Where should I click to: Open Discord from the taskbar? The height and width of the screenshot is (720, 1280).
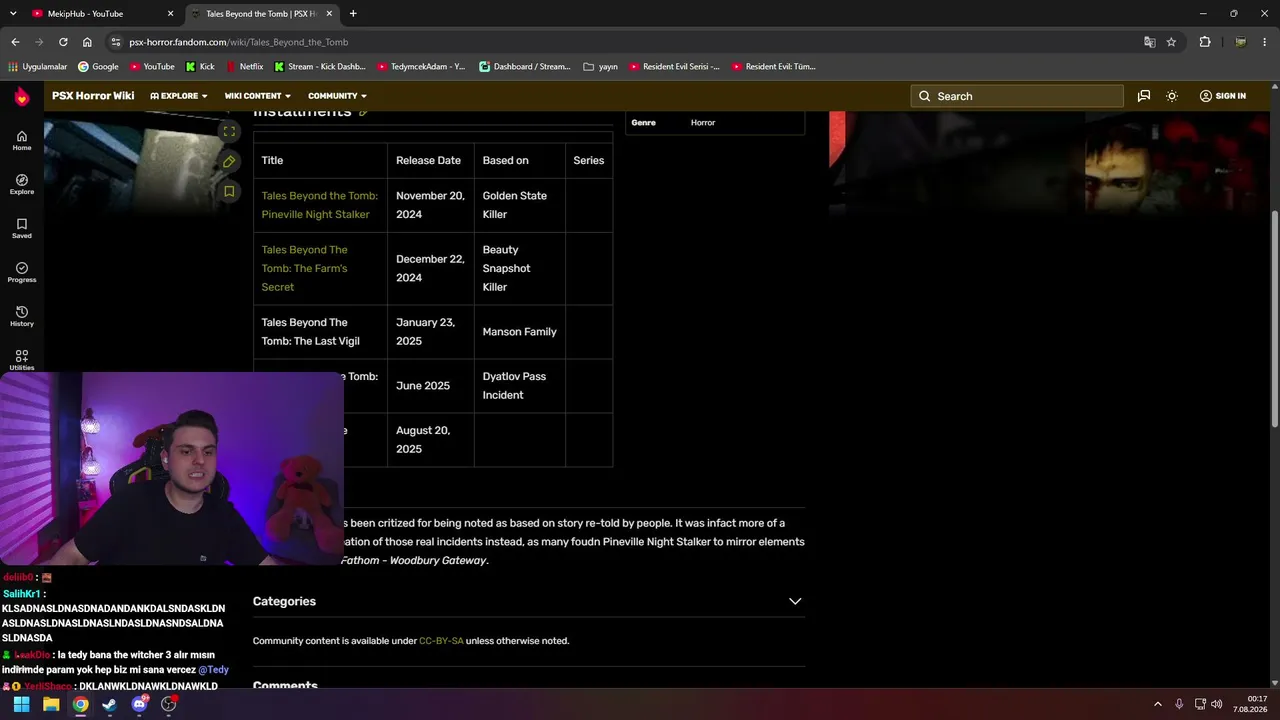(x=139, y=704)
